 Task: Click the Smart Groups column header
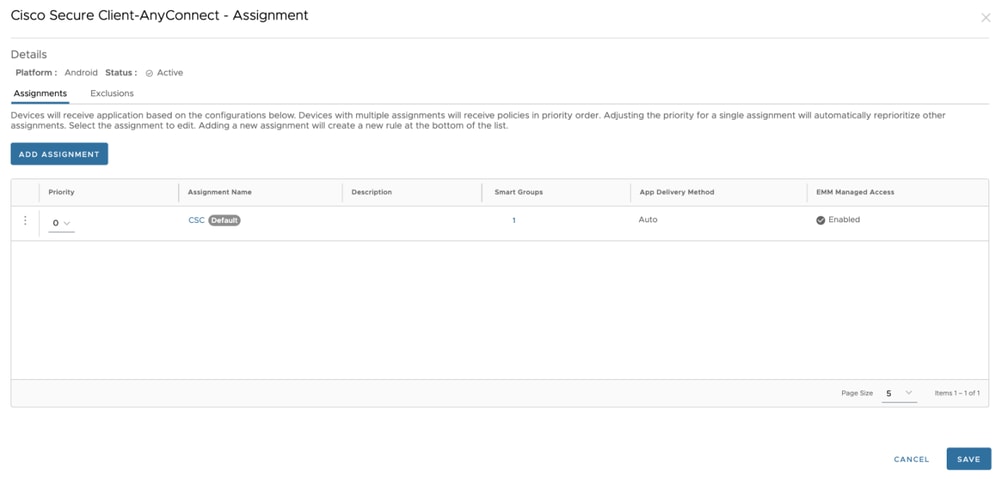pos(518,192)
